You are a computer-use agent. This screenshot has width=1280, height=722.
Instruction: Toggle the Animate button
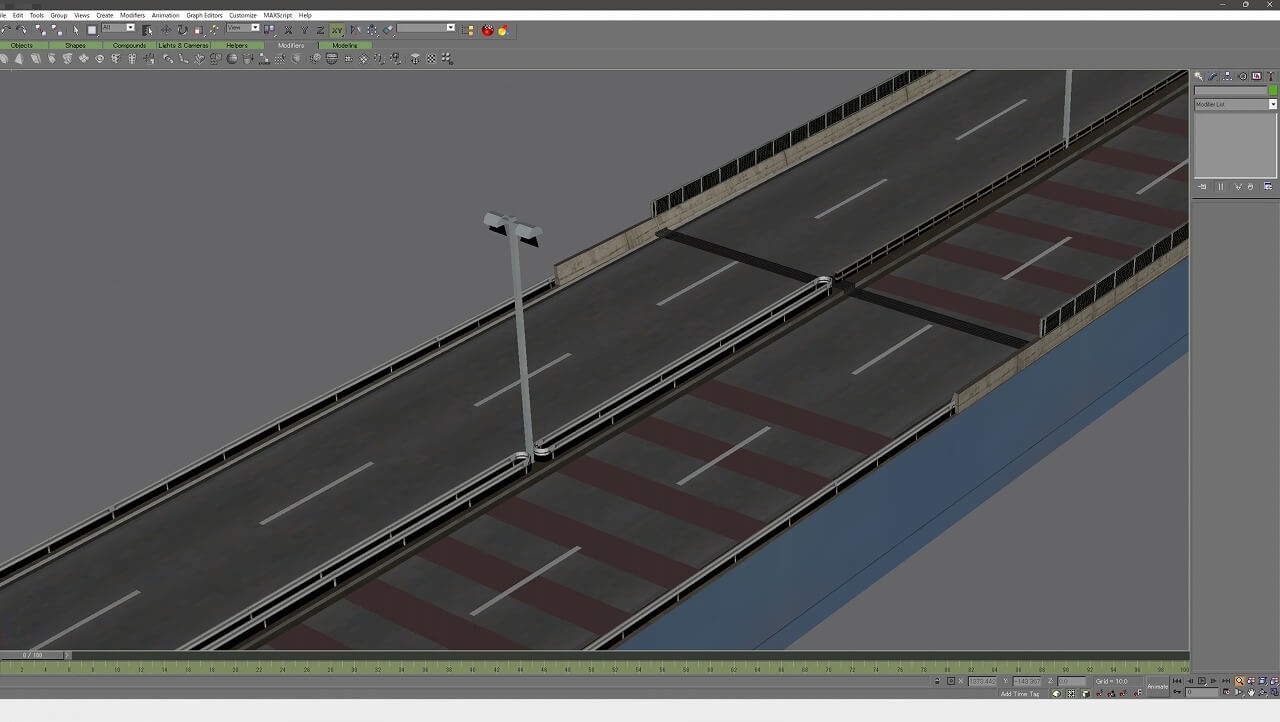pos(1157,687)
